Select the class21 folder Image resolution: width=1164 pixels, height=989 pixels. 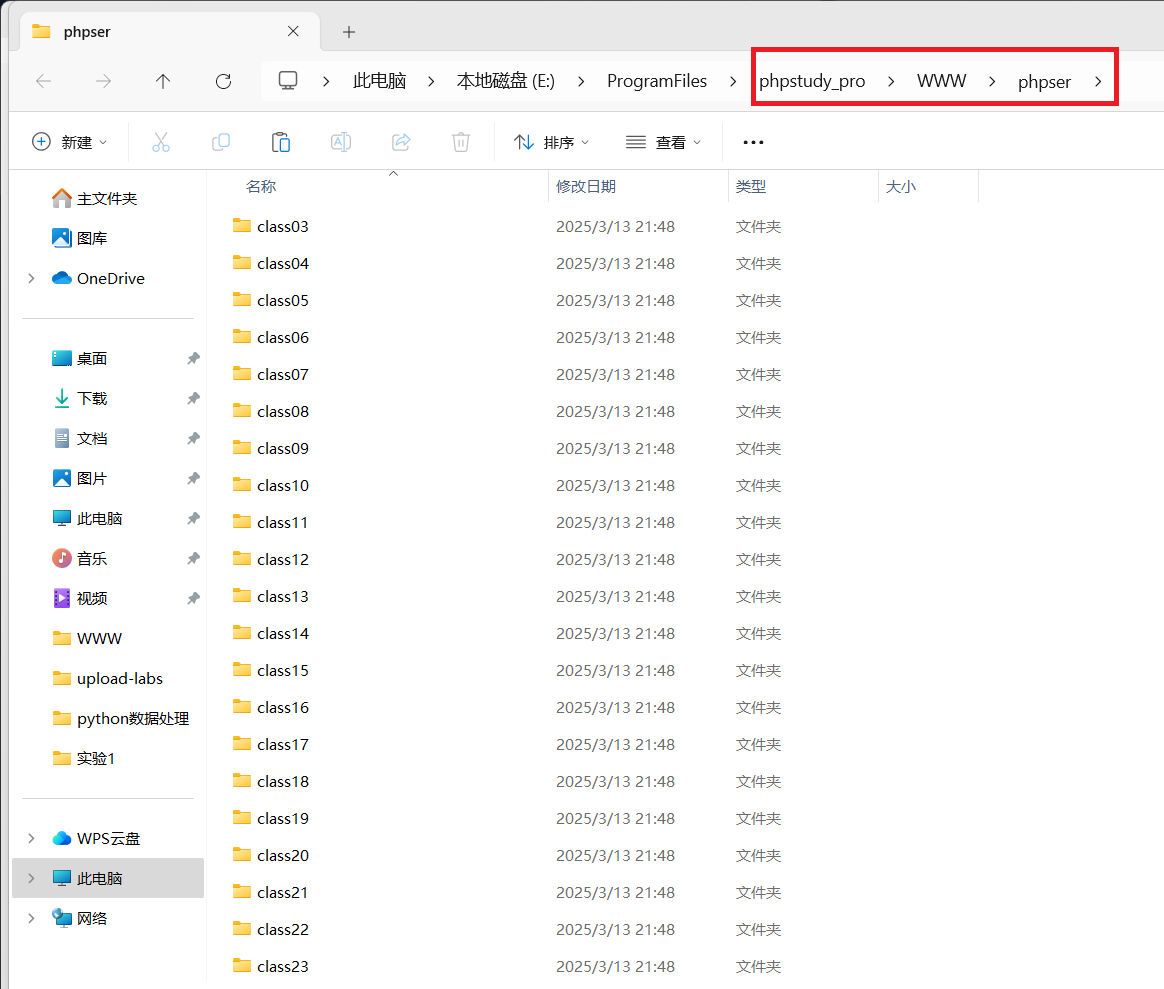click(x=283, y=893)
